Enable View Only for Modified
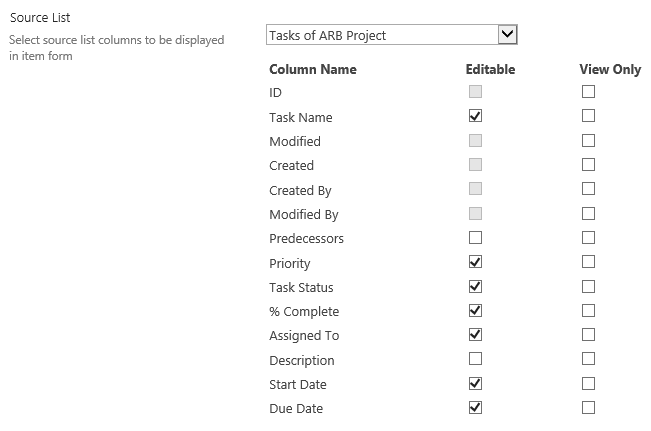 pyautogui.click(x=588, y=141)
